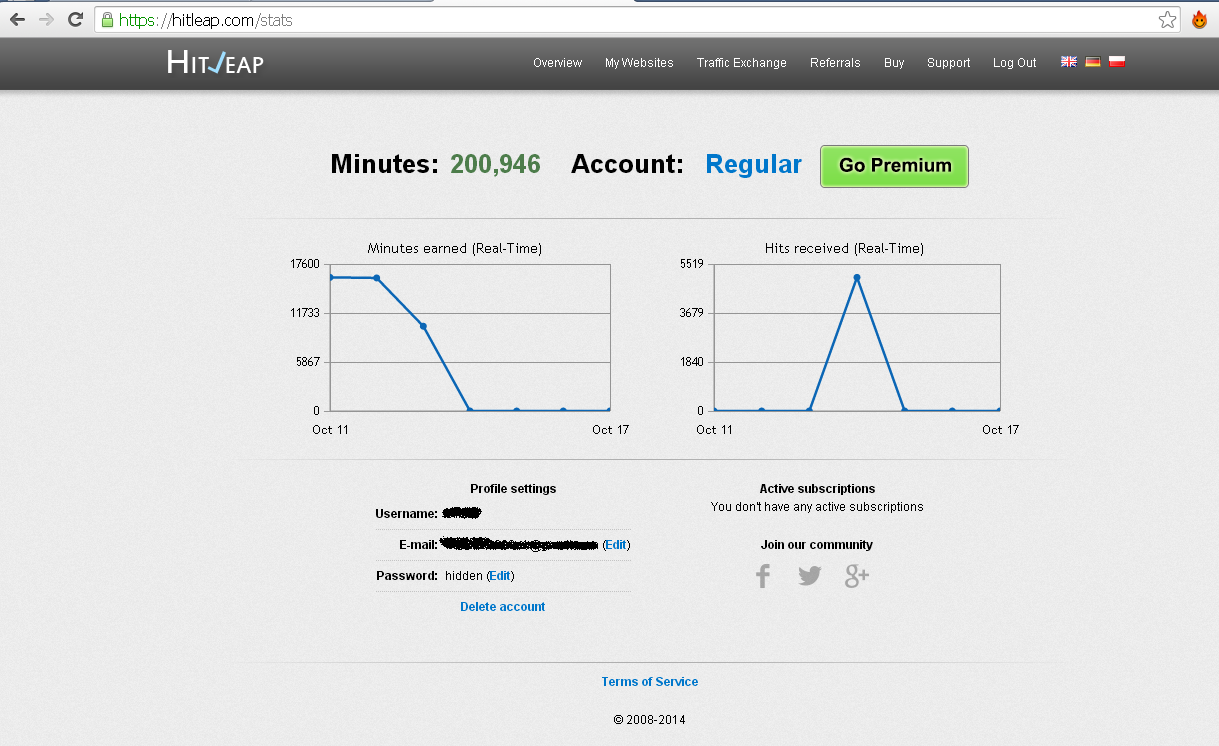Click the Active subscriptions heading
1219x746 pixels.
pos(817,489)
